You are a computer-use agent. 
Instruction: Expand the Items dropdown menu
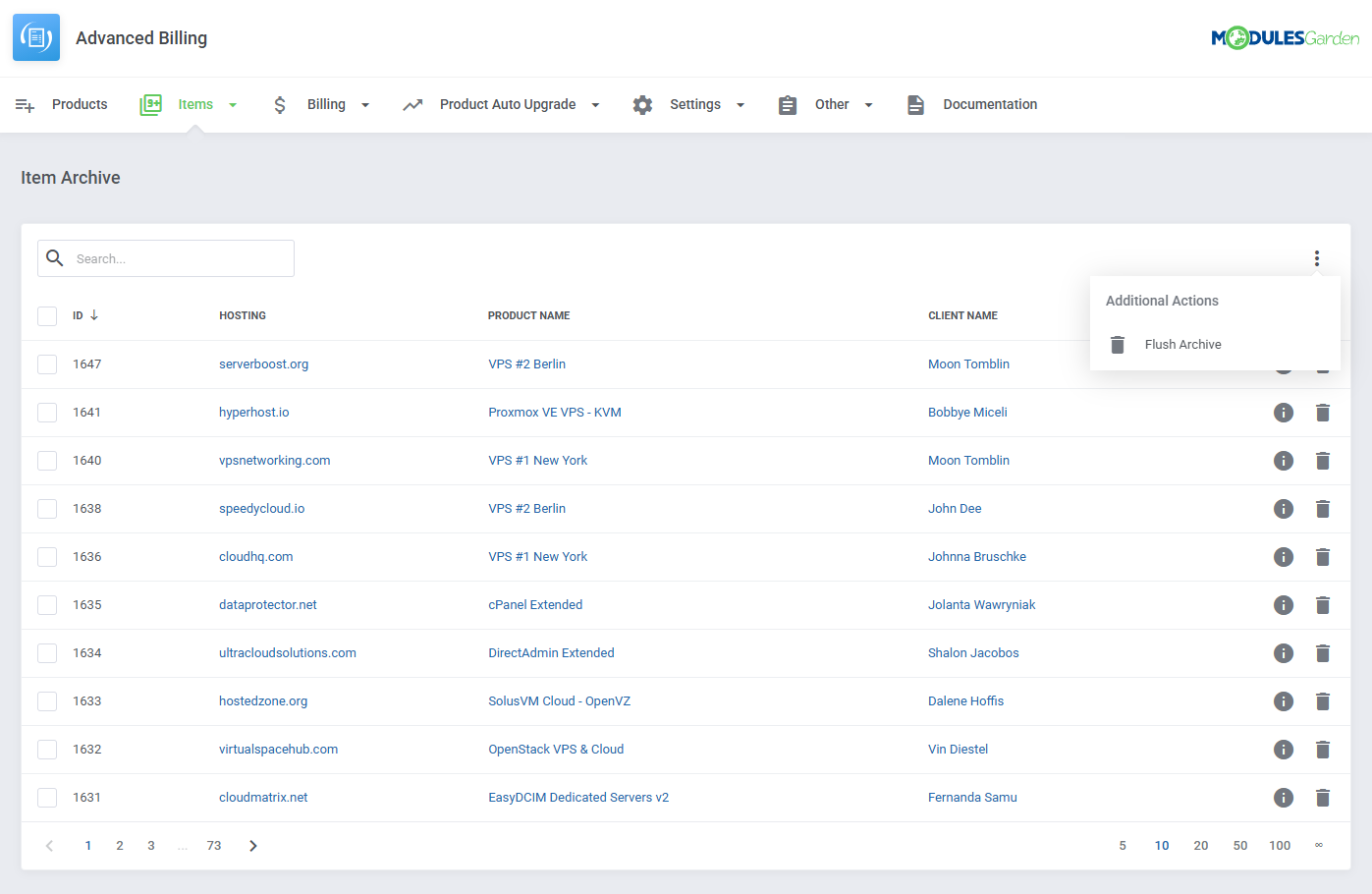(233, 104)
